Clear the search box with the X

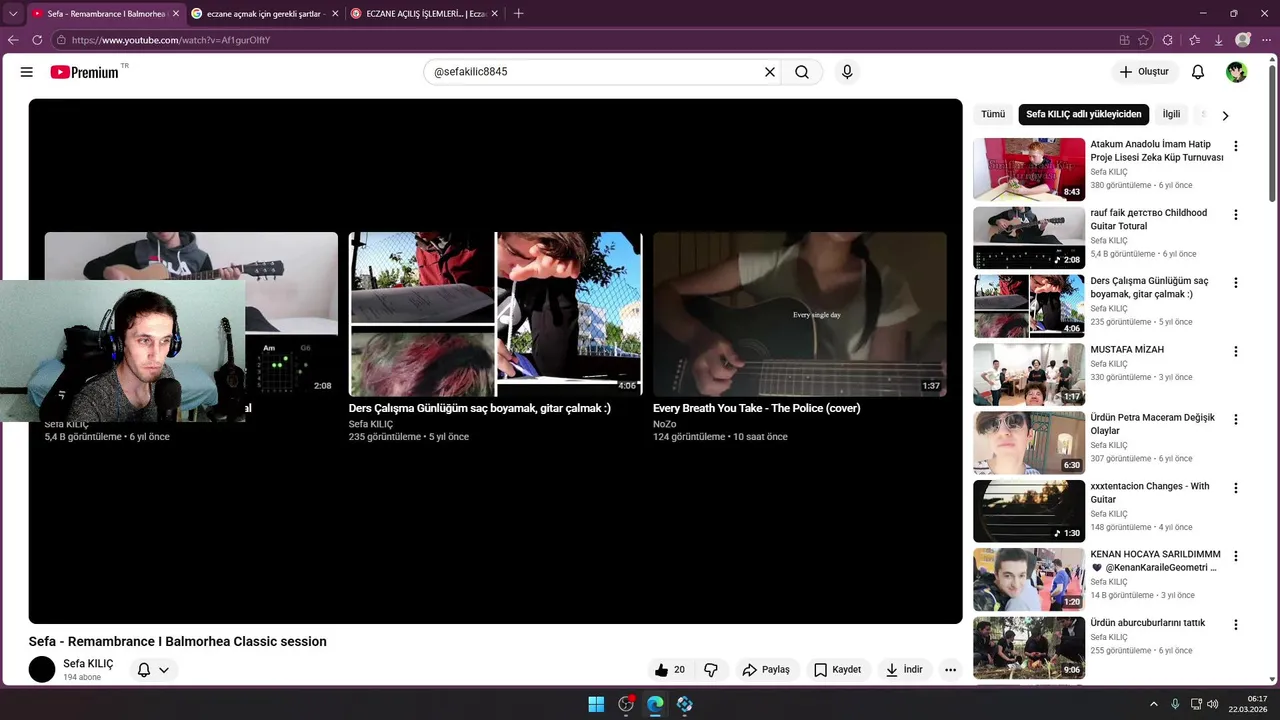pos(770,72)
